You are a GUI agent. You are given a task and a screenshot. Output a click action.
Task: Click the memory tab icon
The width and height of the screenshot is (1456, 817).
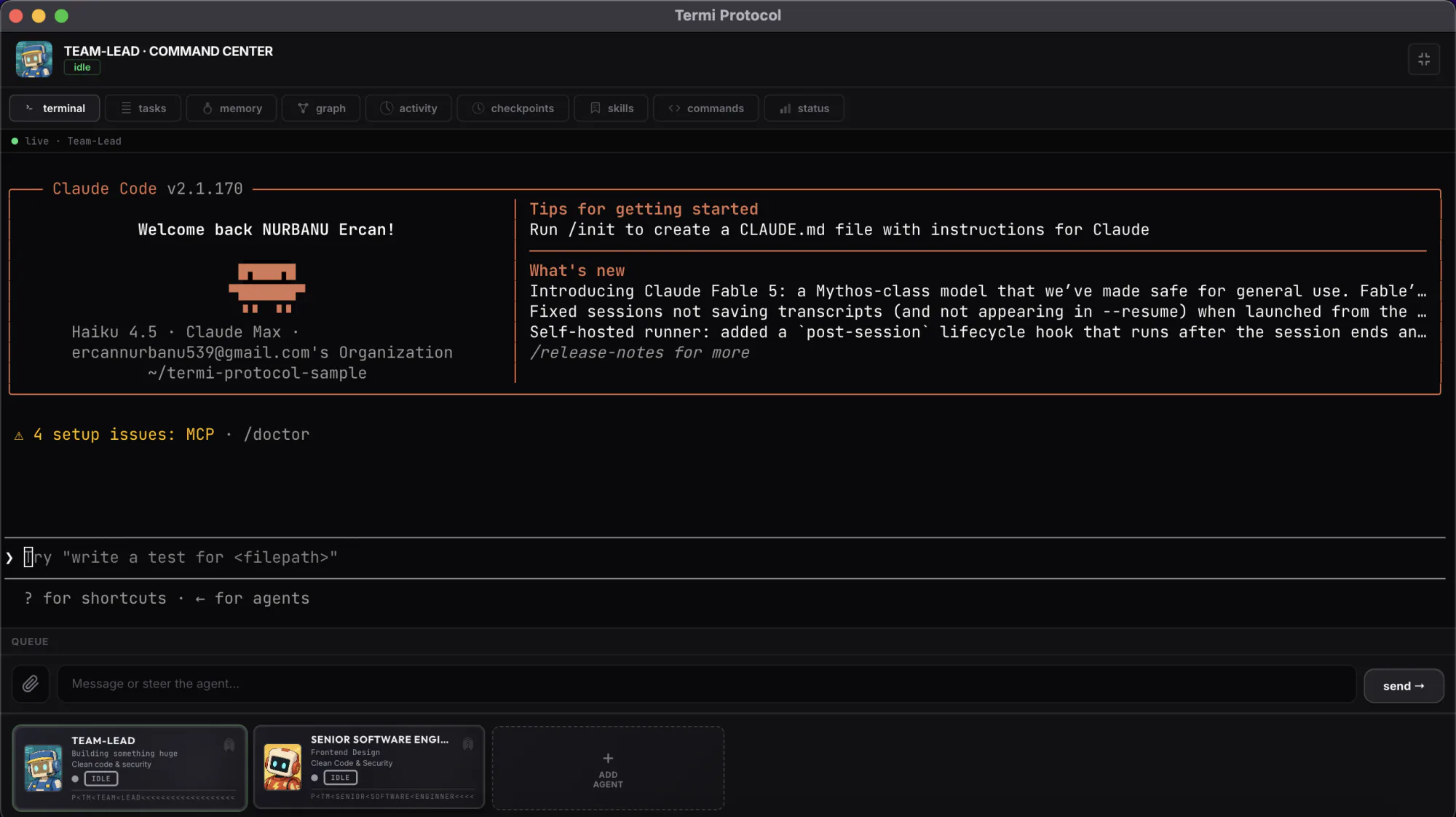[x=207, y=108]
